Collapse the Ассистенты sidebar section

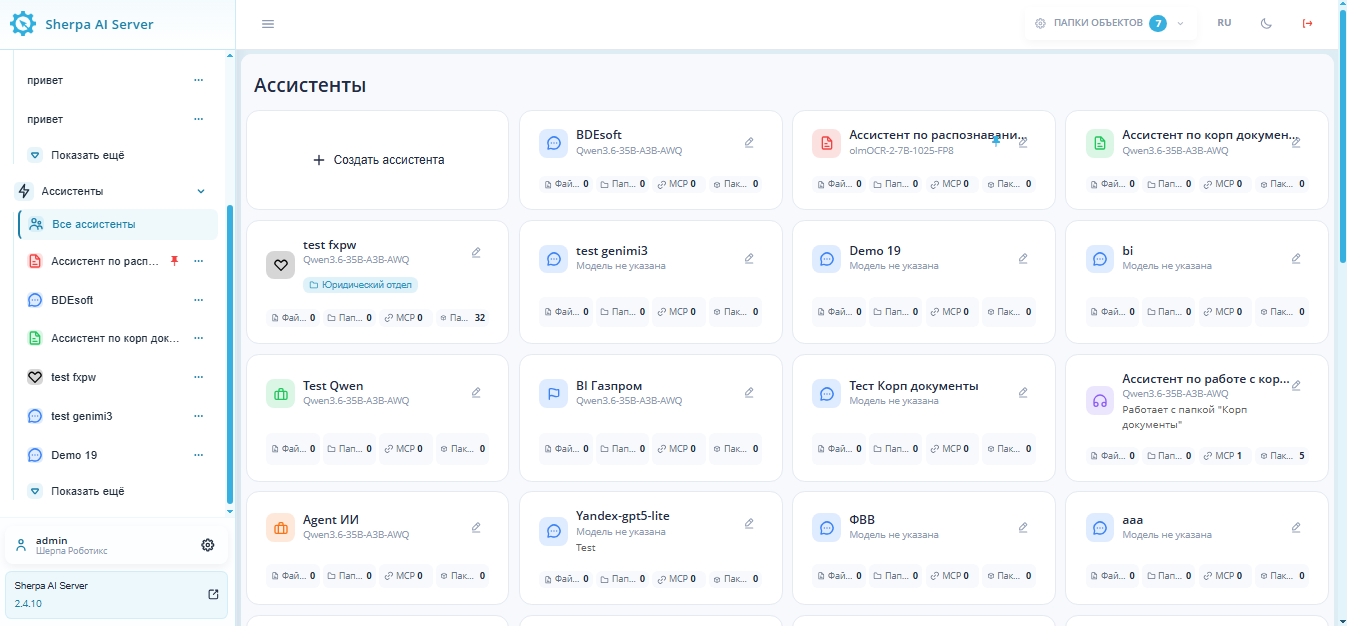(x=201, y=191)
